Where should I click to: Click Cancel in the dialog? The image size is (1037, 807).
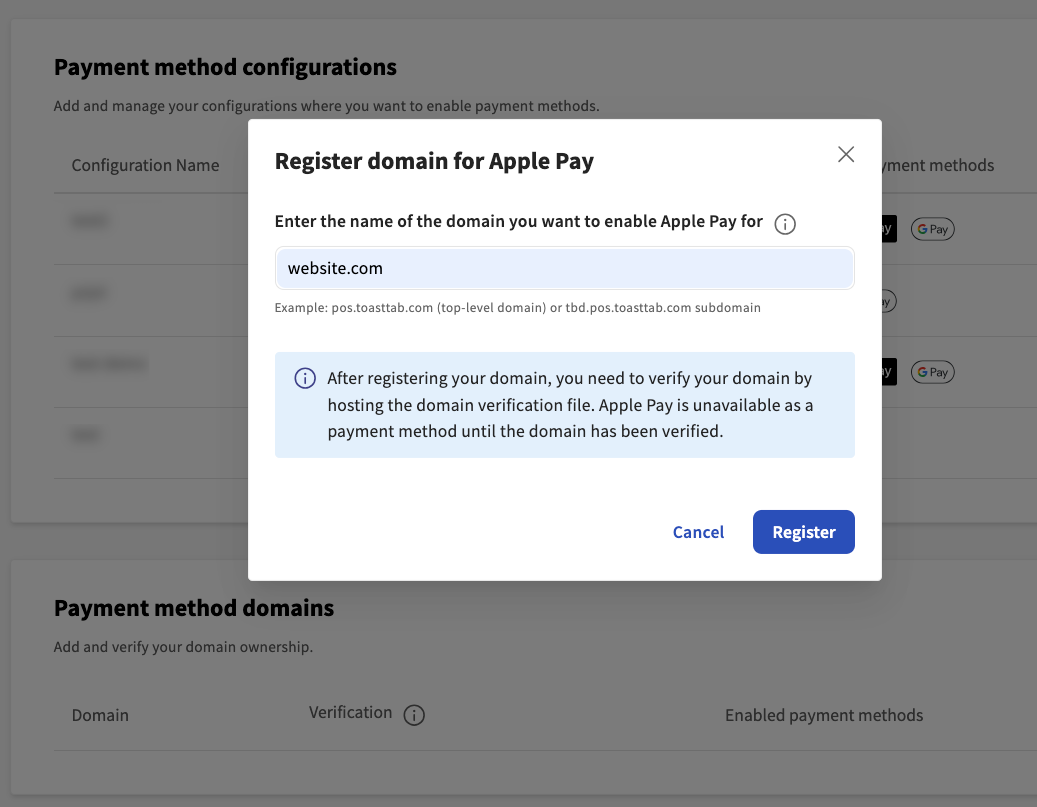pyautogui.click(x=698, y=532)
